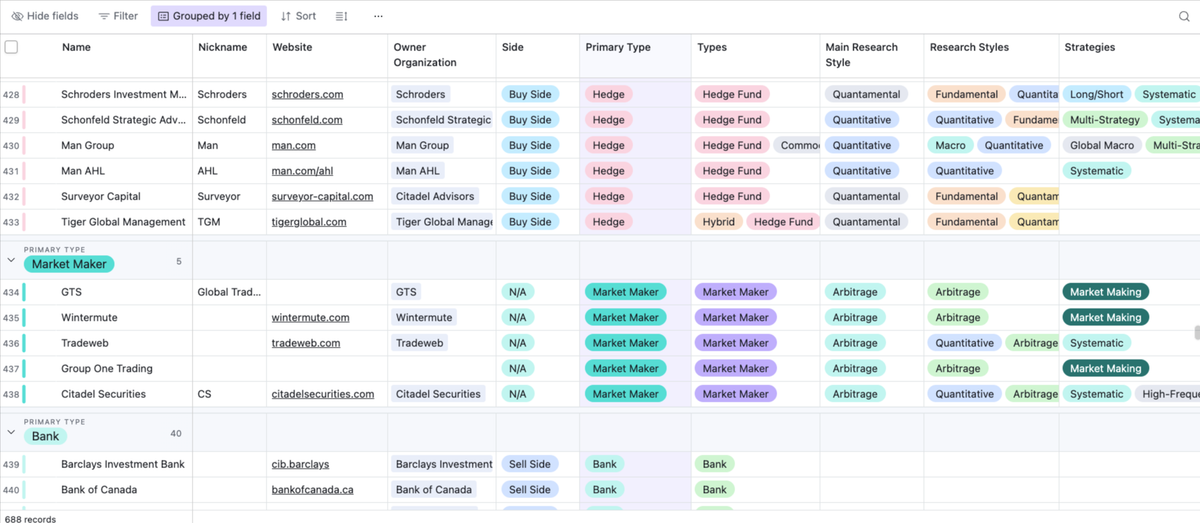Click the Bank group label pill

46,436
